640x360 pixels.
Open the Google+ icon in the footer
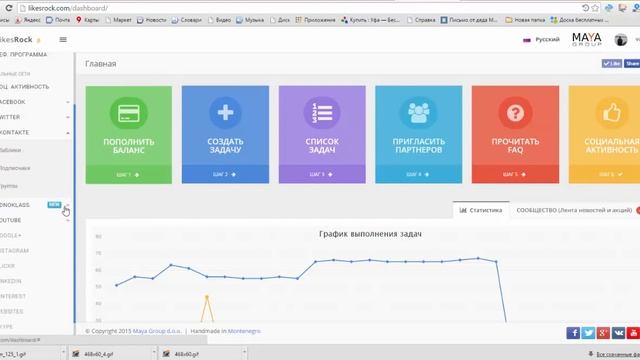point(603,333)
